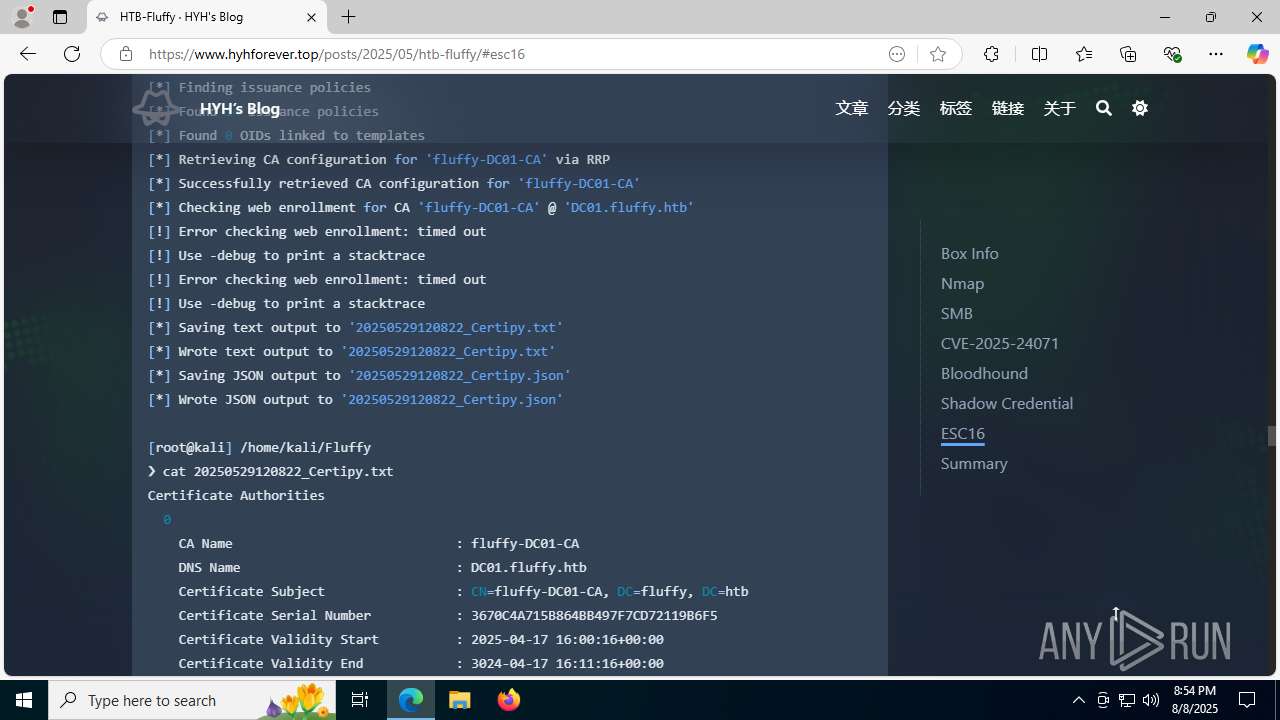Open the taskbar clock and date
Viewport: 1280px width, 720px height.
[x=1195, y=700]
